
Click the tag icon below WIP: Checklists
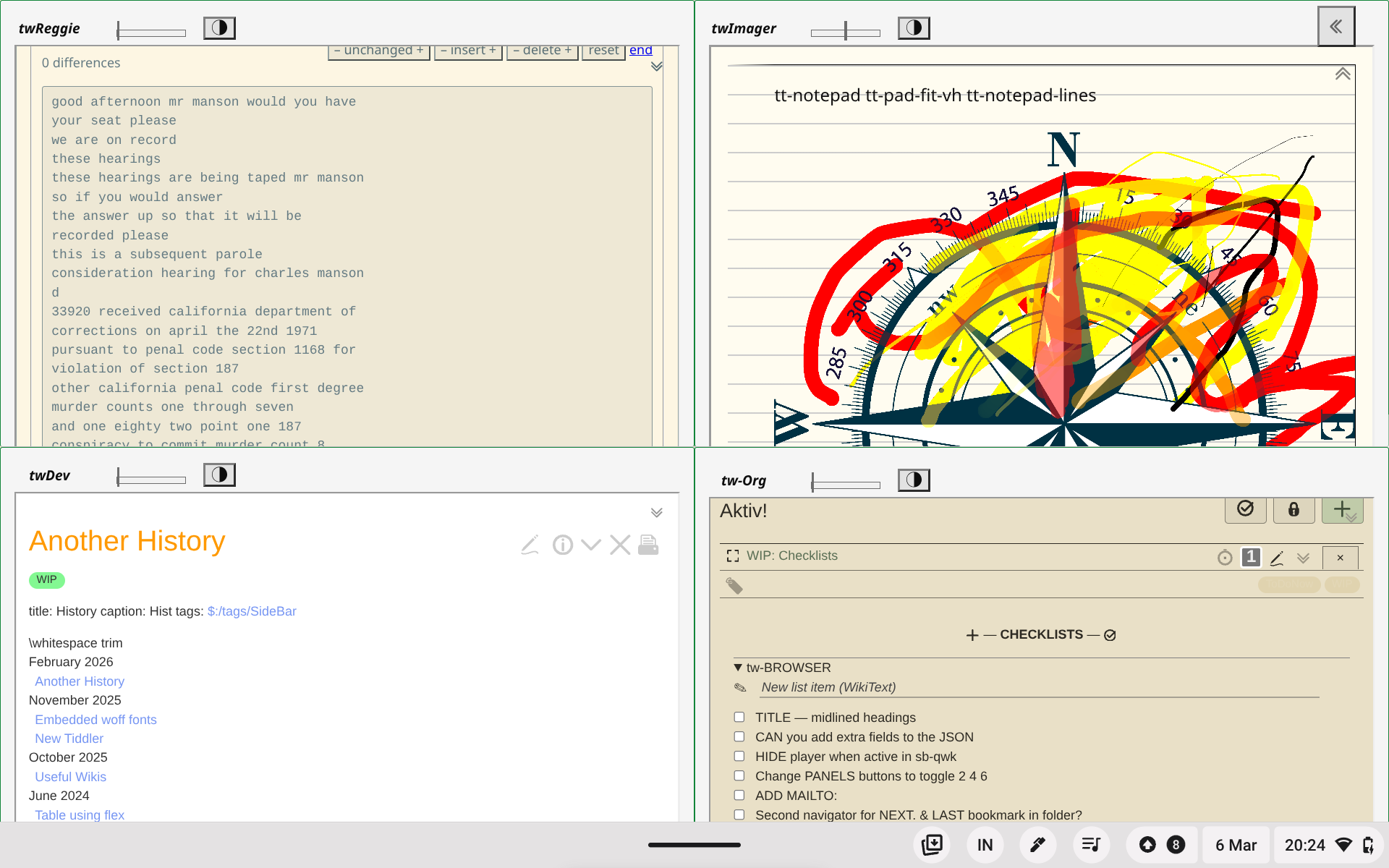(734, 586)
